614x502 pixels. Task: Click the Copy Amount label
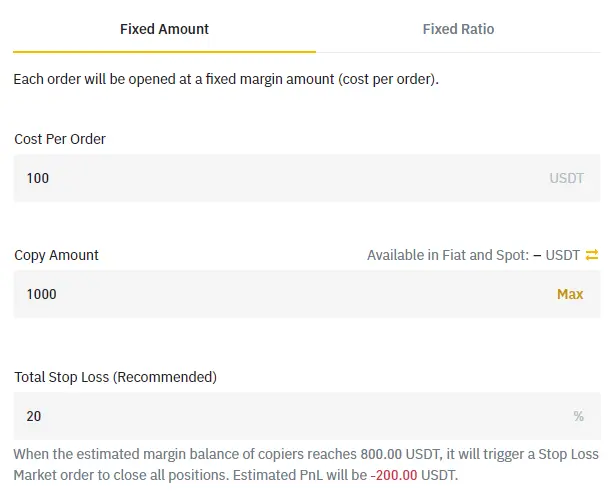click(57, 255)
